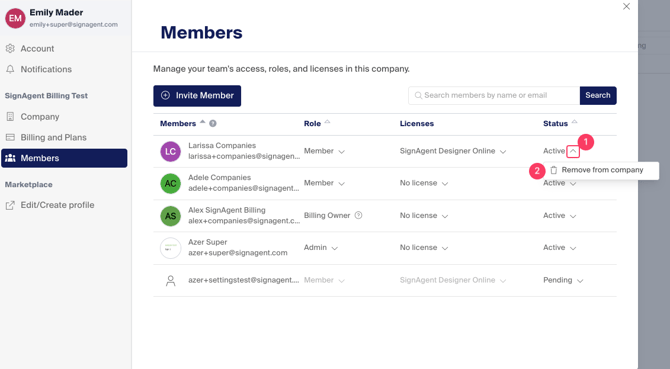Click the placeholder person icon for pending invite
The height and width of the screenshot is (369, 670).
(x=170, y=280)
